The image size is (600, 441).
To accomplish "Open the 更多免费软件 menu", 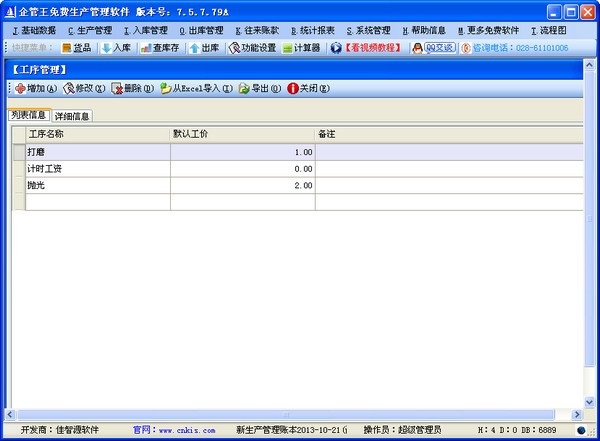I will pyautogui.click(x=488, y=30).
